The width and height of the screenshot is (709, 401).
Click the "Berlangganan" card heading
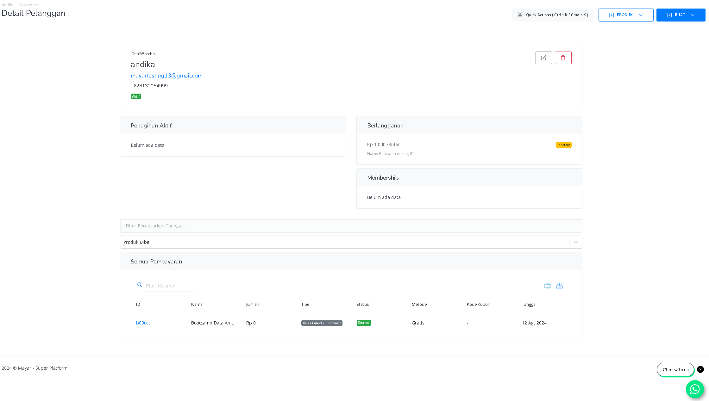[x=385, y=125]
